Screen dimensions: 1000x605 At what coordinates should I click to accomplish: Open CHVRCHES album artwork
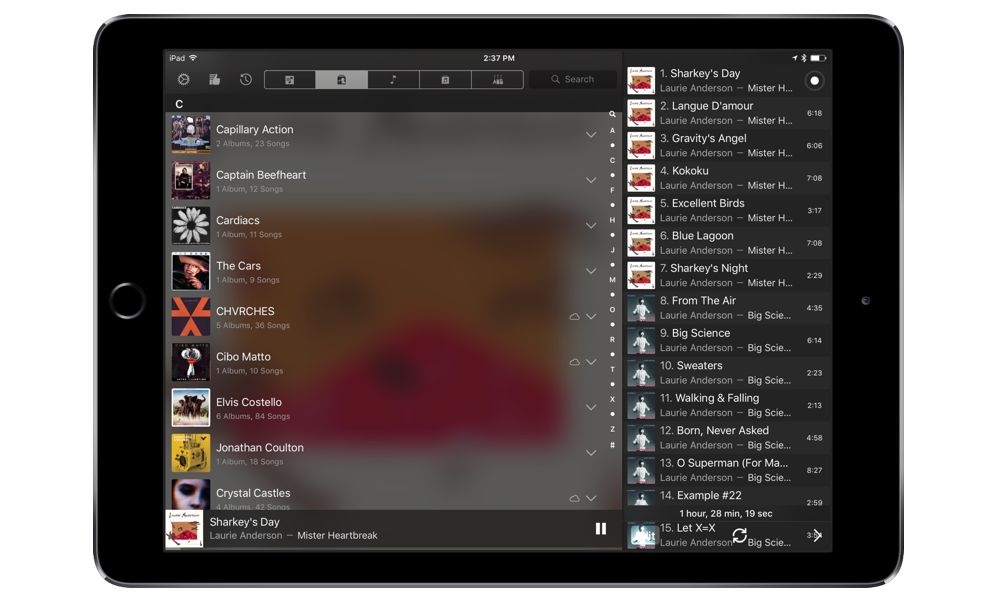[191, 316]
